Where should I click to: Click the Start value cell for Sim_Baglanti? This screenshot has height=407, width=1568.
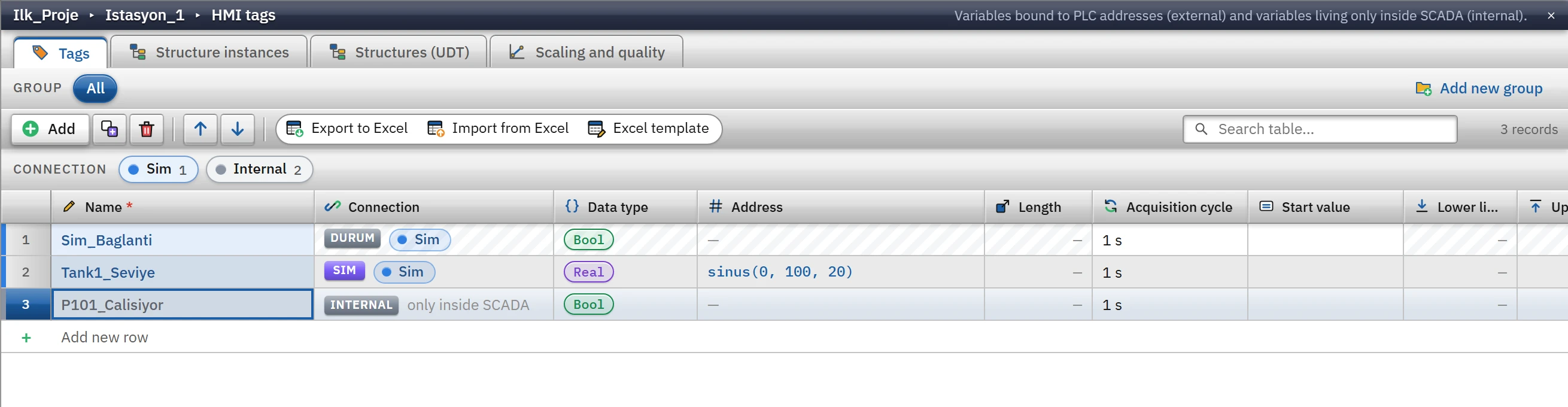[1326, 239]
